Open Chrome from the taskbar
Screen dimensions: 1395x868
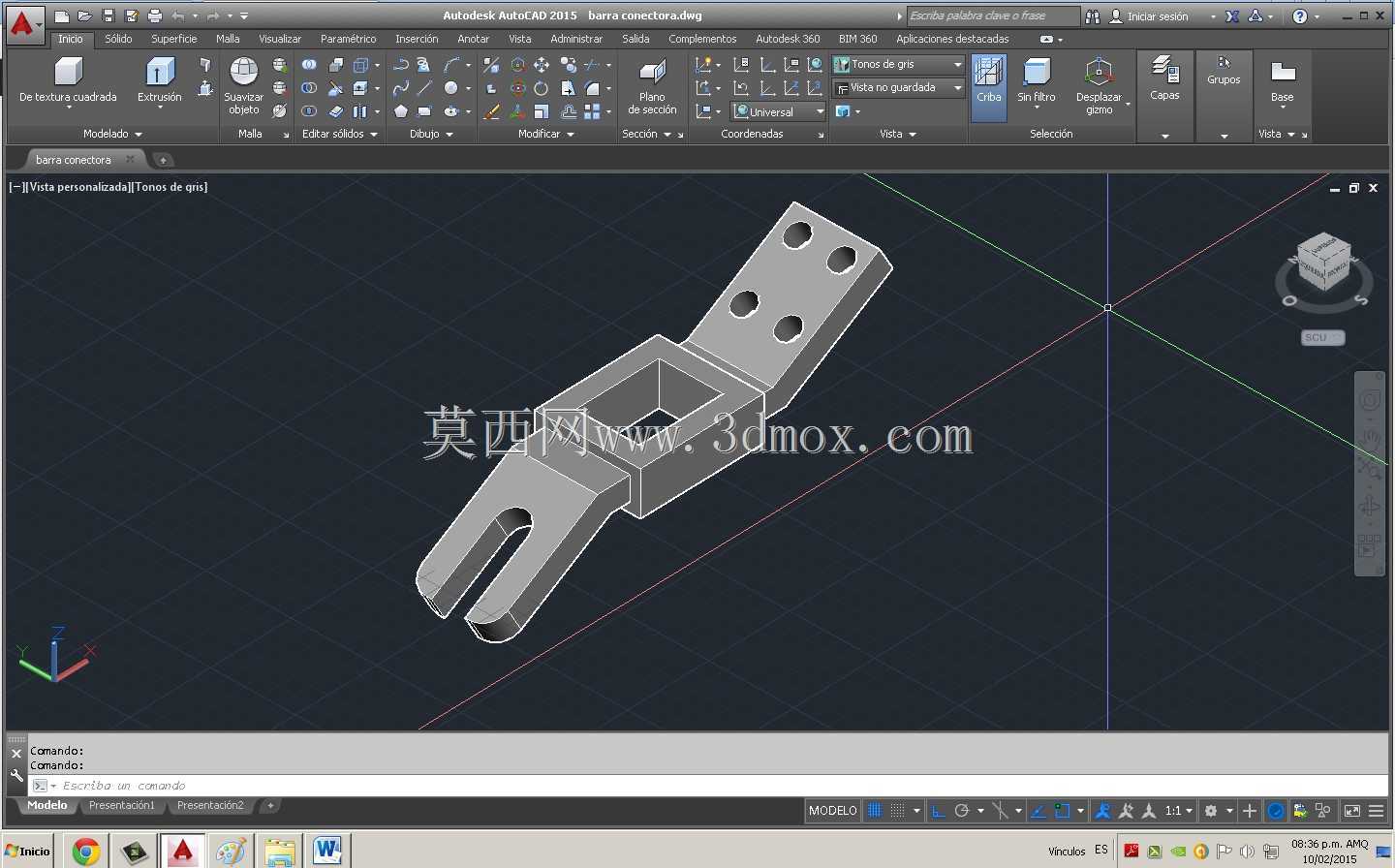point(86,852)
